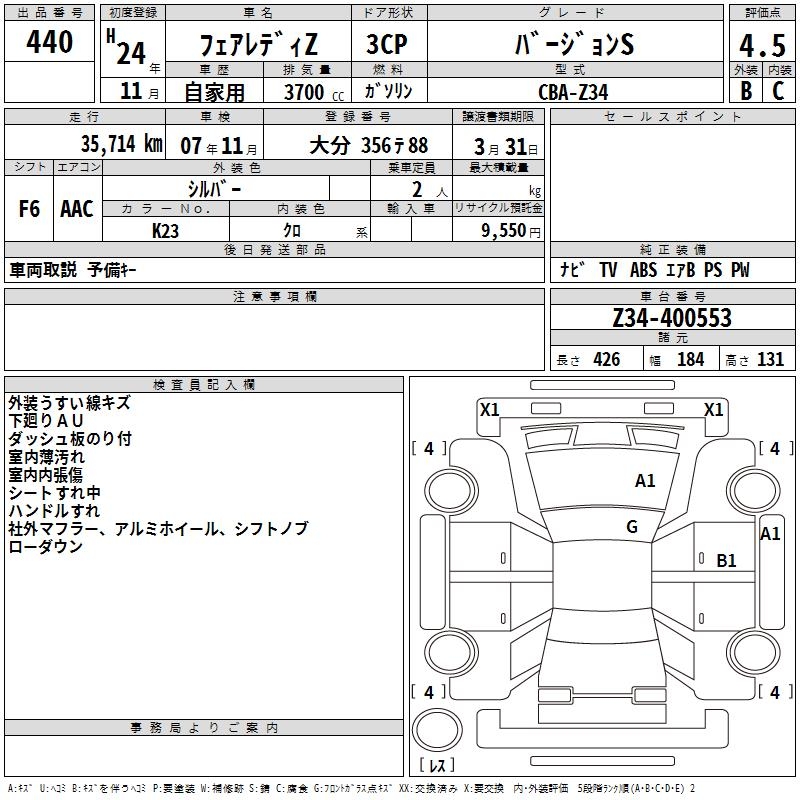Image resolution: width=800 pixels, height=800 pixels.
Task: Select the note 室内薄汚れ
Action: pos(46,457)
